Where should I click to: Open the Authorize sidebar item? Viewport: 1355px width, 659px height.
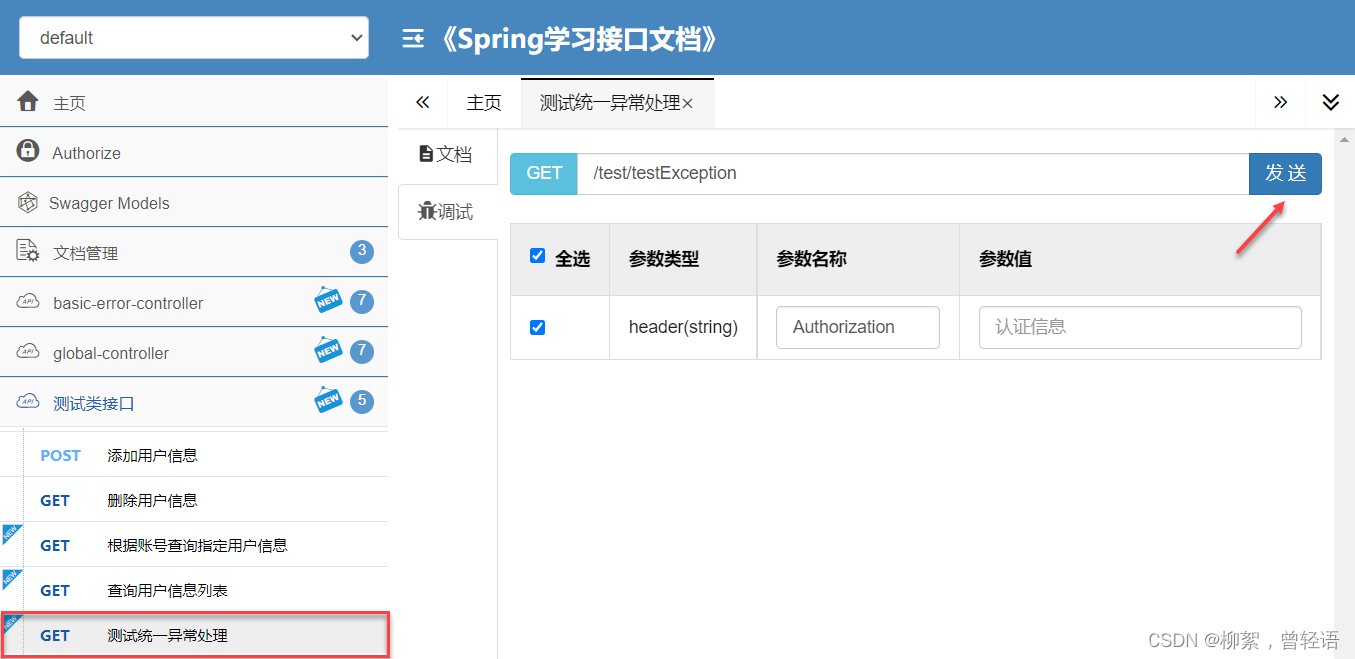pos(194,152)
